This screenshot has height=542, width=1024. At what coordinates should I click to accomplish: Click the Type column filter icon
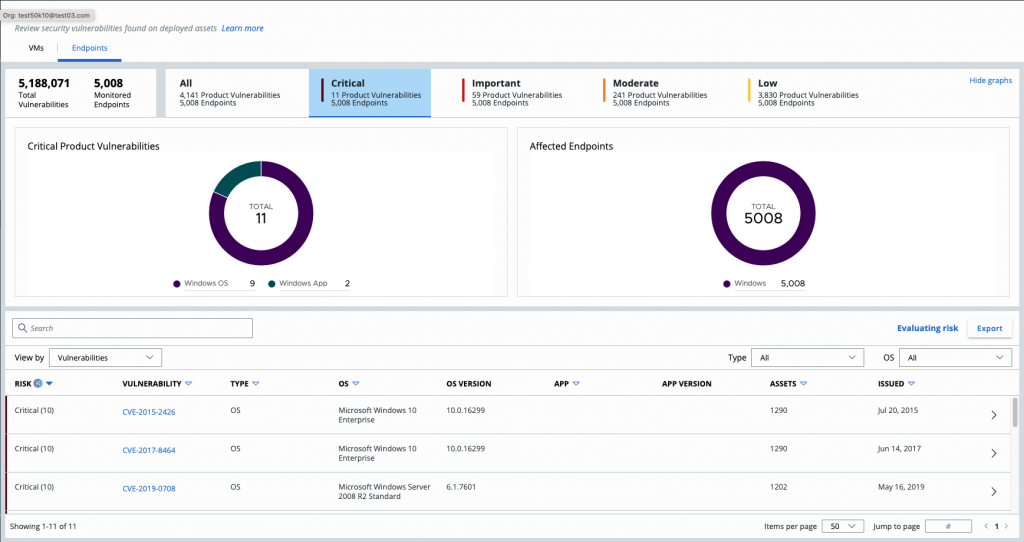[255, 383]
